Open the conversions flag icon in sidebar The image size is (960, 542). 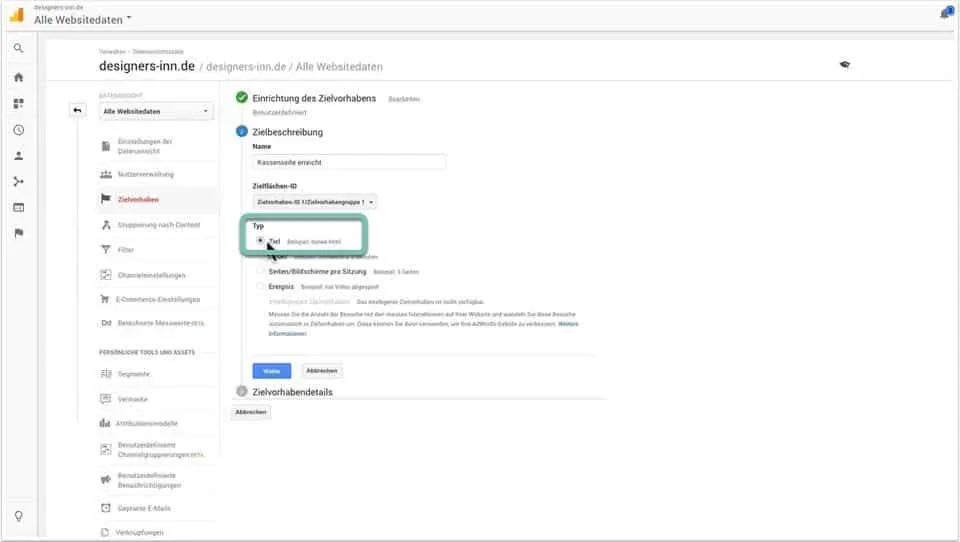click(x=18, y=233)
